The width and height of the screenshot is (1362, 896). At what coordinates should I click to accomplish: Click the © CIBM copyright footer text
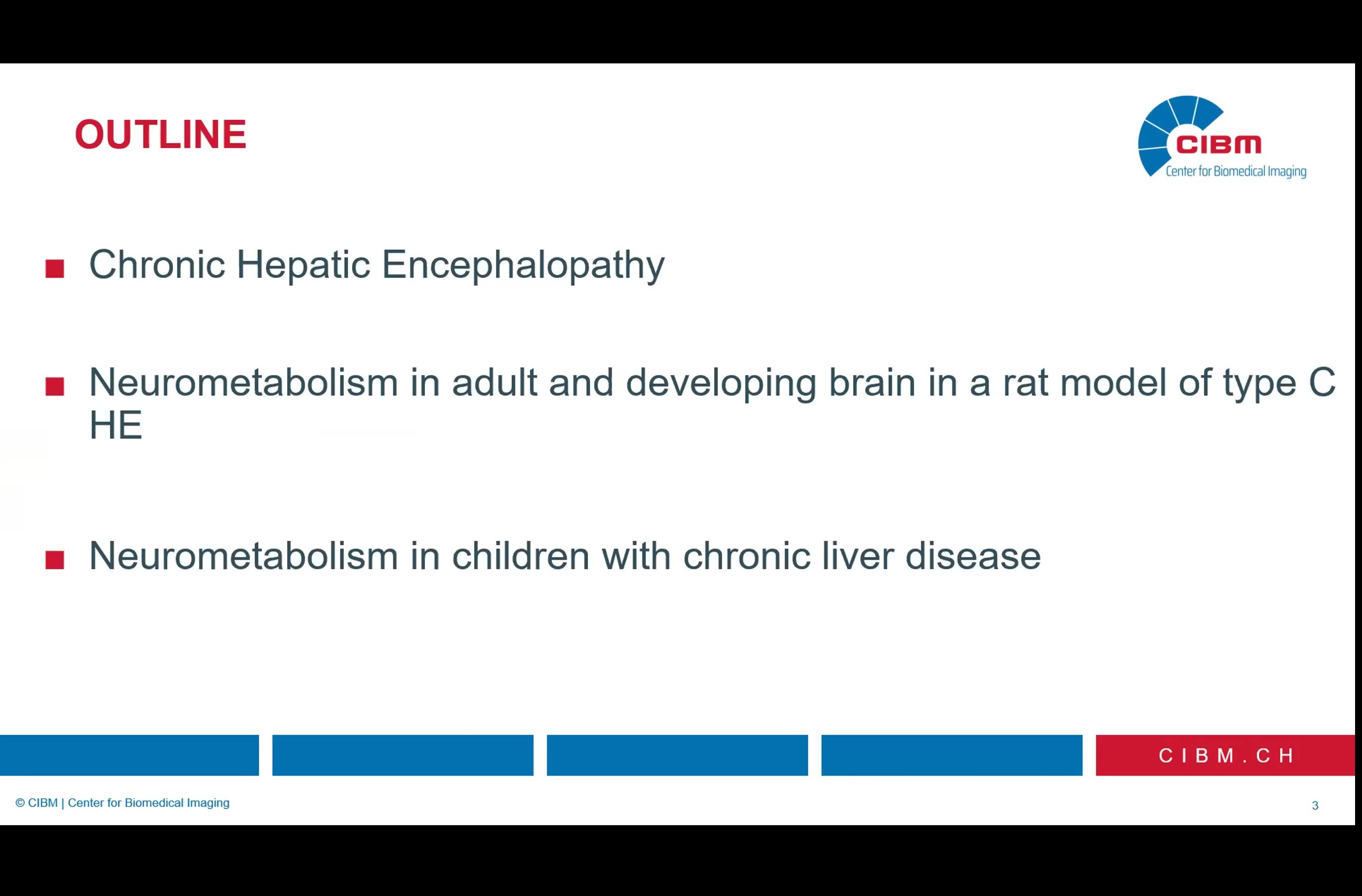point(122,803)
